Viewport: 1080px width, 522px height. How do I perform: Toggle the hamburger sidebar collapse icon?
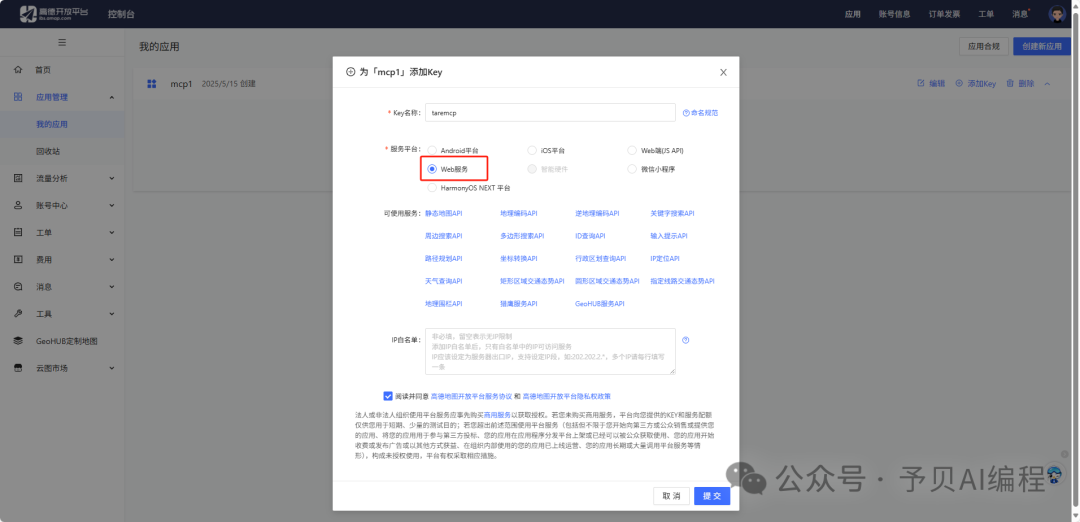(x=62, y=43)
